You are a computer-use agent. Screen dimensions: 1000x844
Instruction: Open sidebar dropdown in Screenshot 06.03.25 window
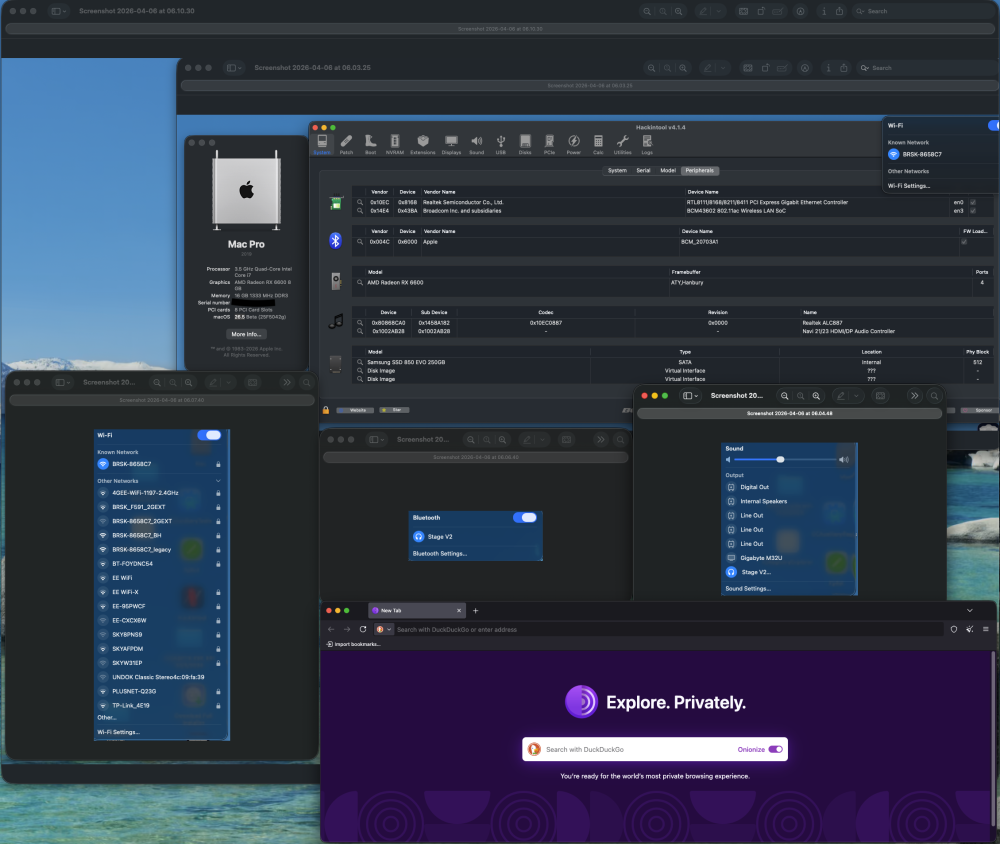233,68
